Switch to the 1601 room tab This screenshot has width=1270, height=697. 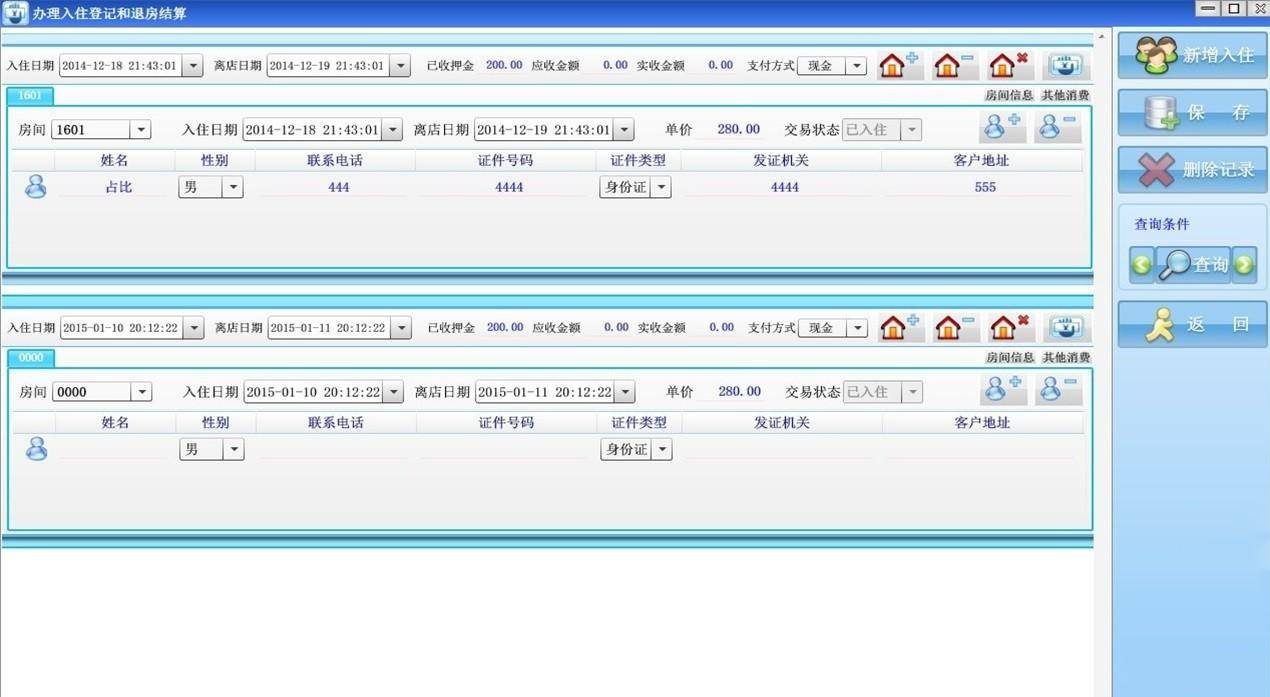coord(30,96)
